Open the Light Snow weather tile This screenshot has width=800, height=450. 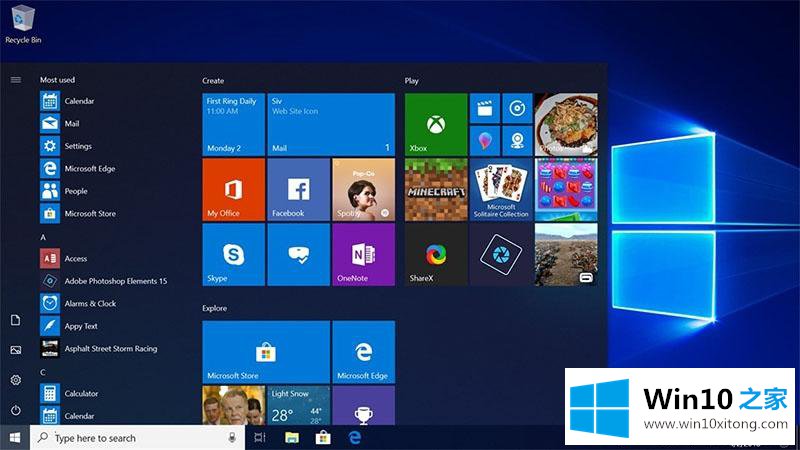298,406
